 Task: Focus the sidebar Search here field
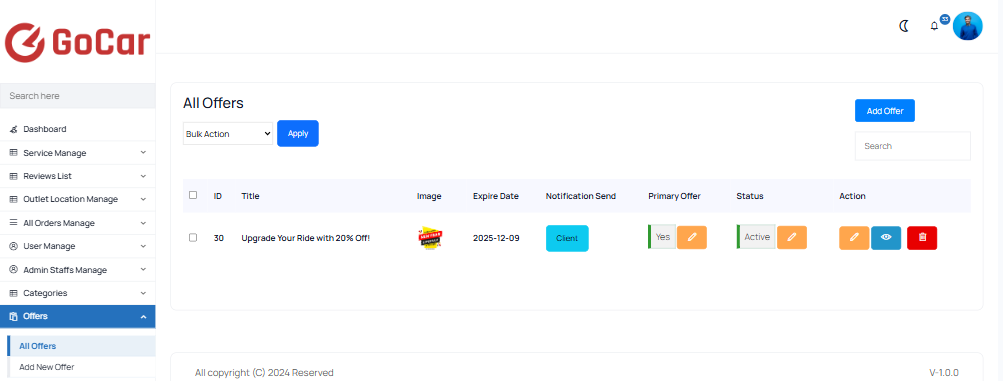tap(77, 96)
